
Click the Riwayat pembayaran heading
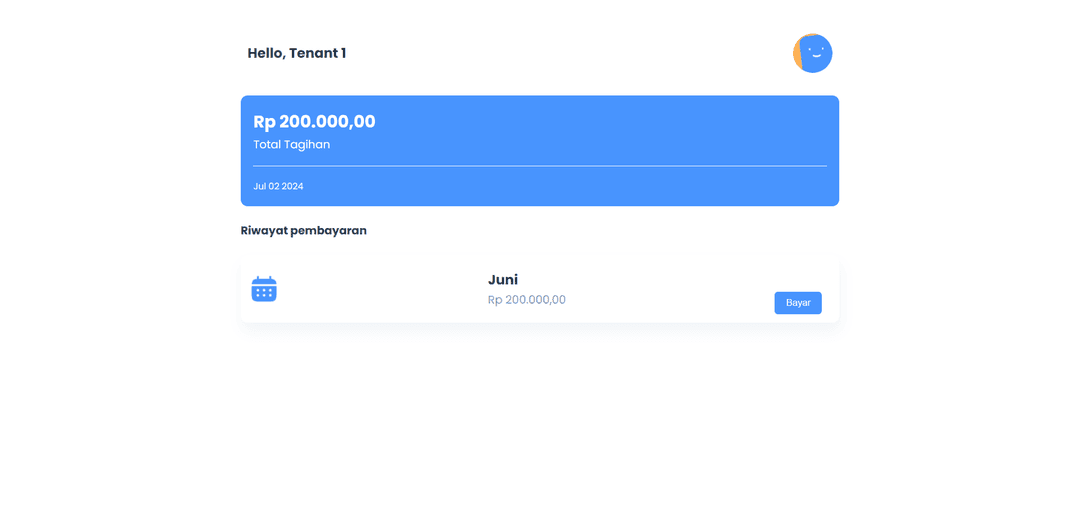[x=304, y=231]
